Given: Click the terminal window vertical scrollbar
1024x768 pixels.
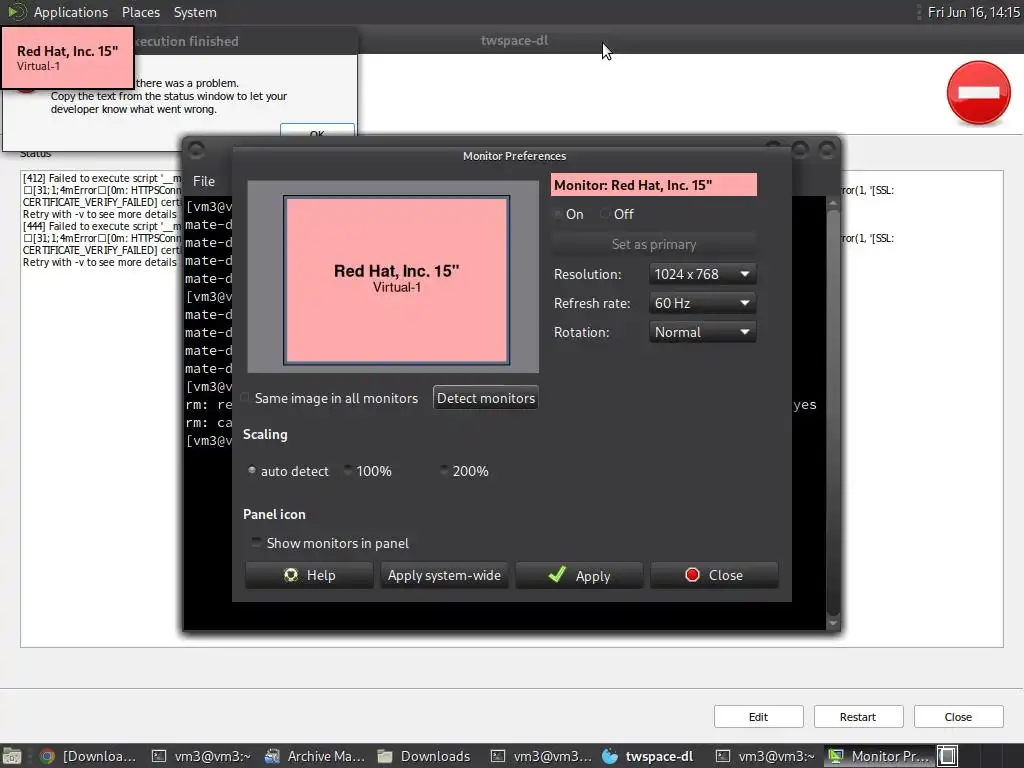Looking at the screenshot, I should [833, 414].
